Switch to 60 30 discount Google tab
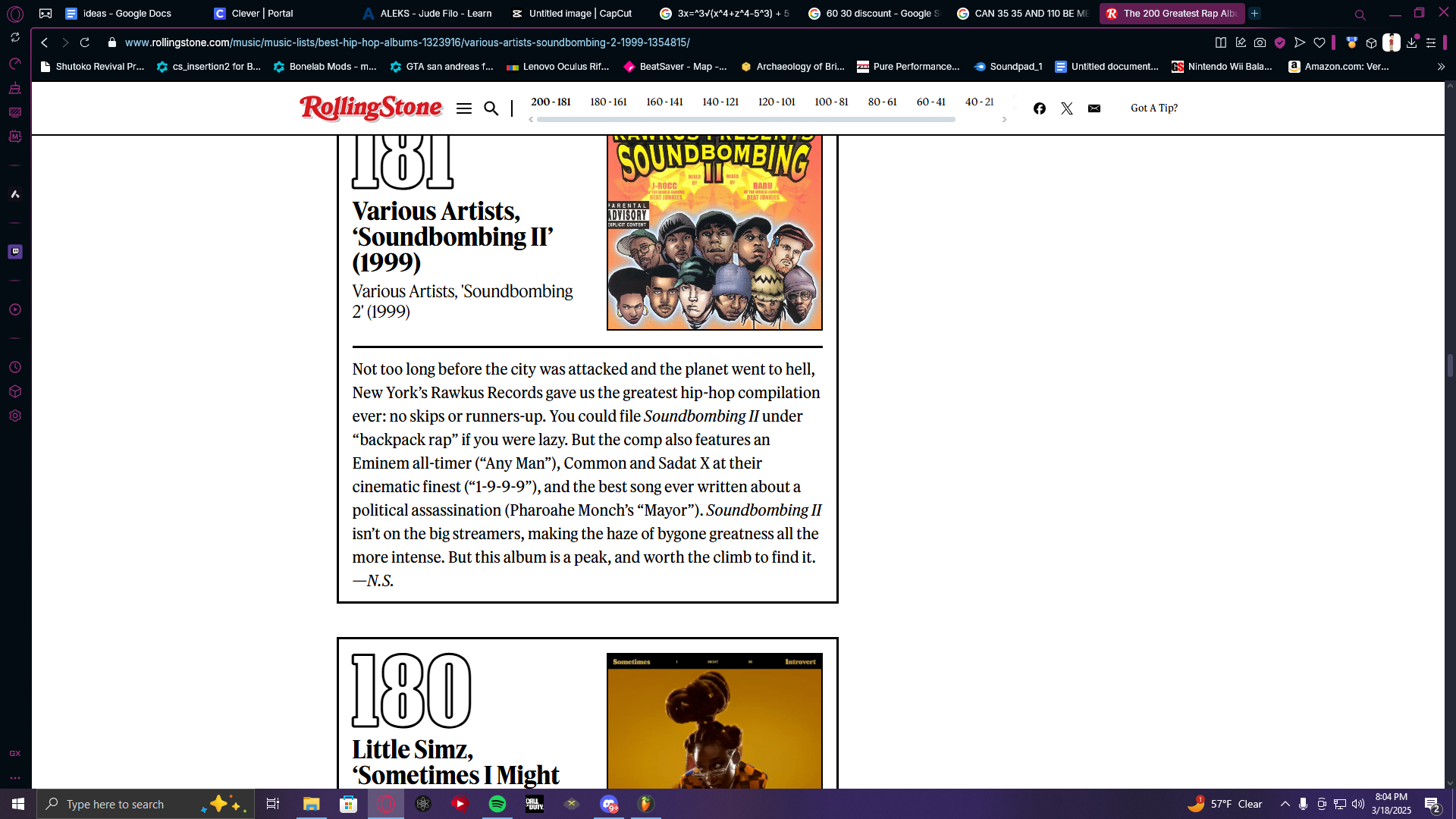Viewport: 1456px width, 819px height. point(874,14)
